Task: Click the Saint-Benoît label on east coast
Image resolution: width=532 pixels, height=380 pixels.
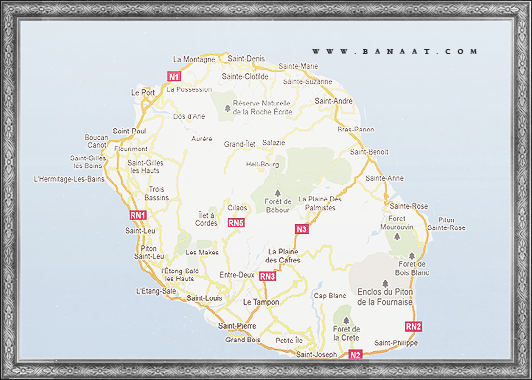Action: (x=369, y=152)
